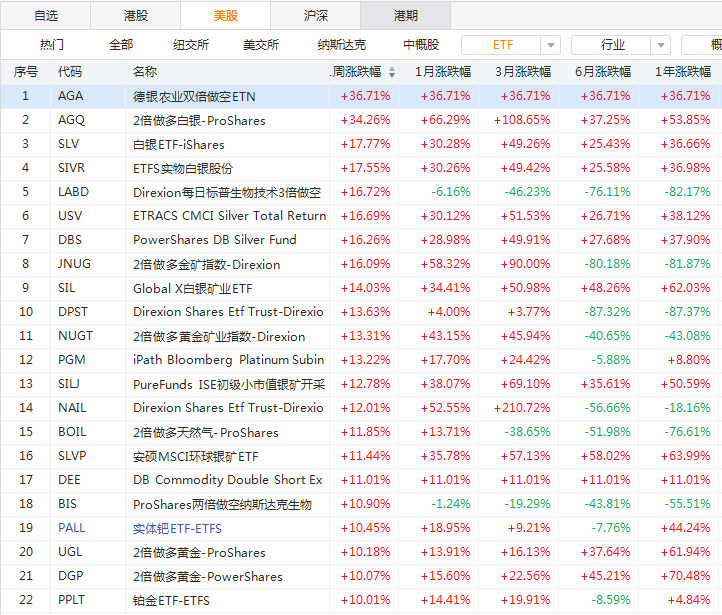Select 德银农业双倍做空ETN row name
This screenshot has height=615, width=722.
pos(194,97)
